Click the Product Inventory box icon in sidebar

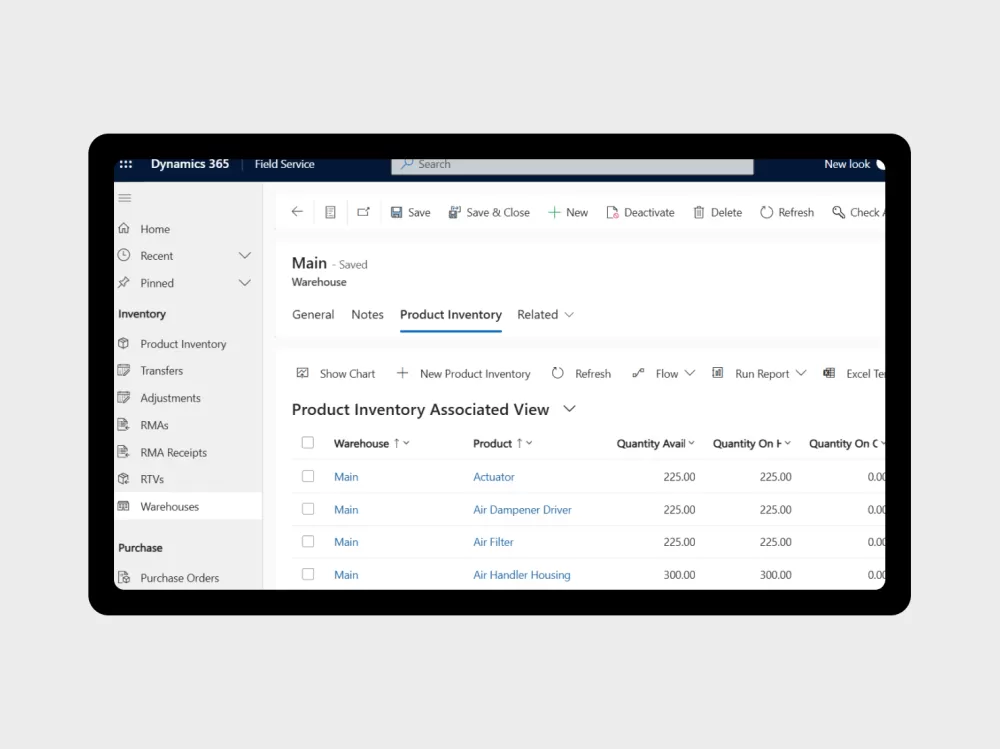(124, 343)
